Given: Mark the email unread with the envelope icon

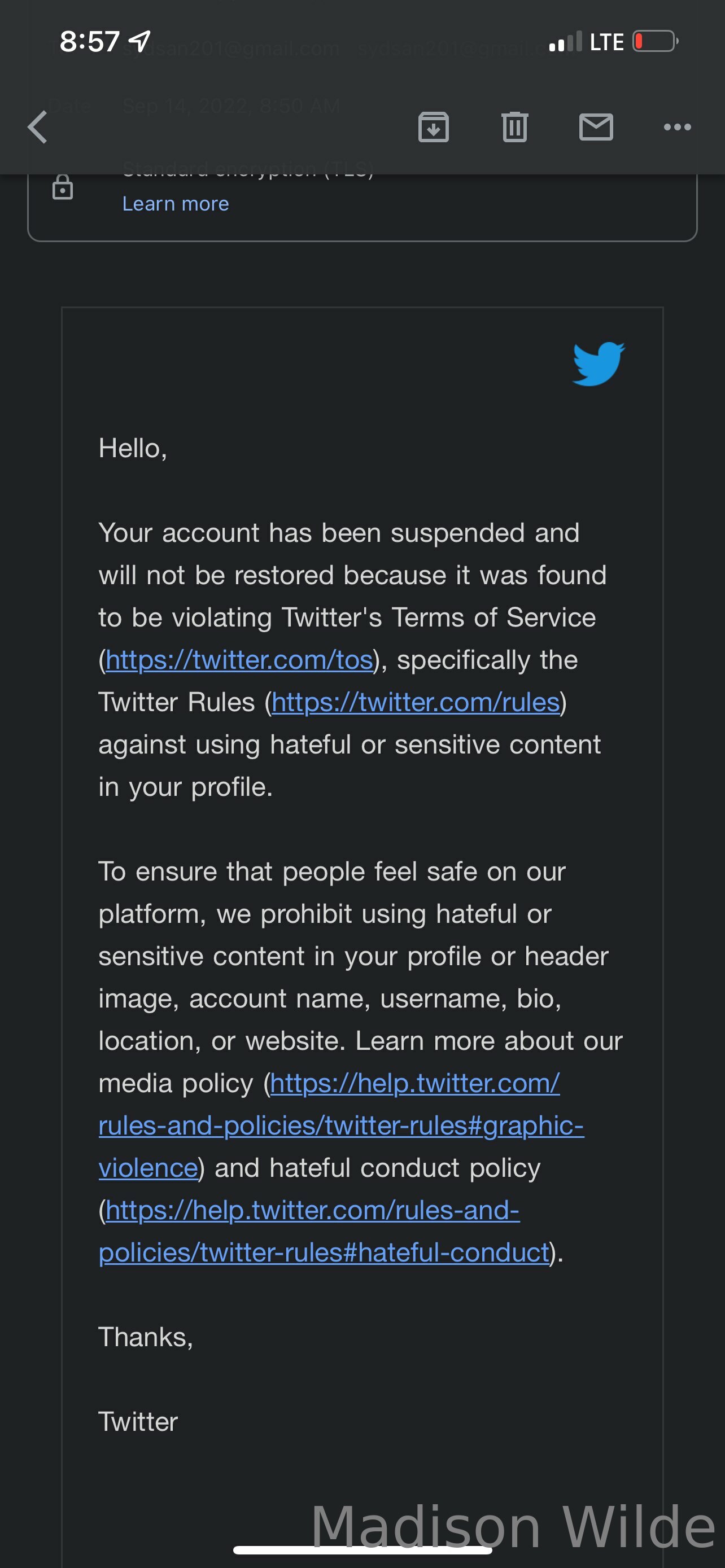Looking at the screenshot, I should (x=596, y=127).
